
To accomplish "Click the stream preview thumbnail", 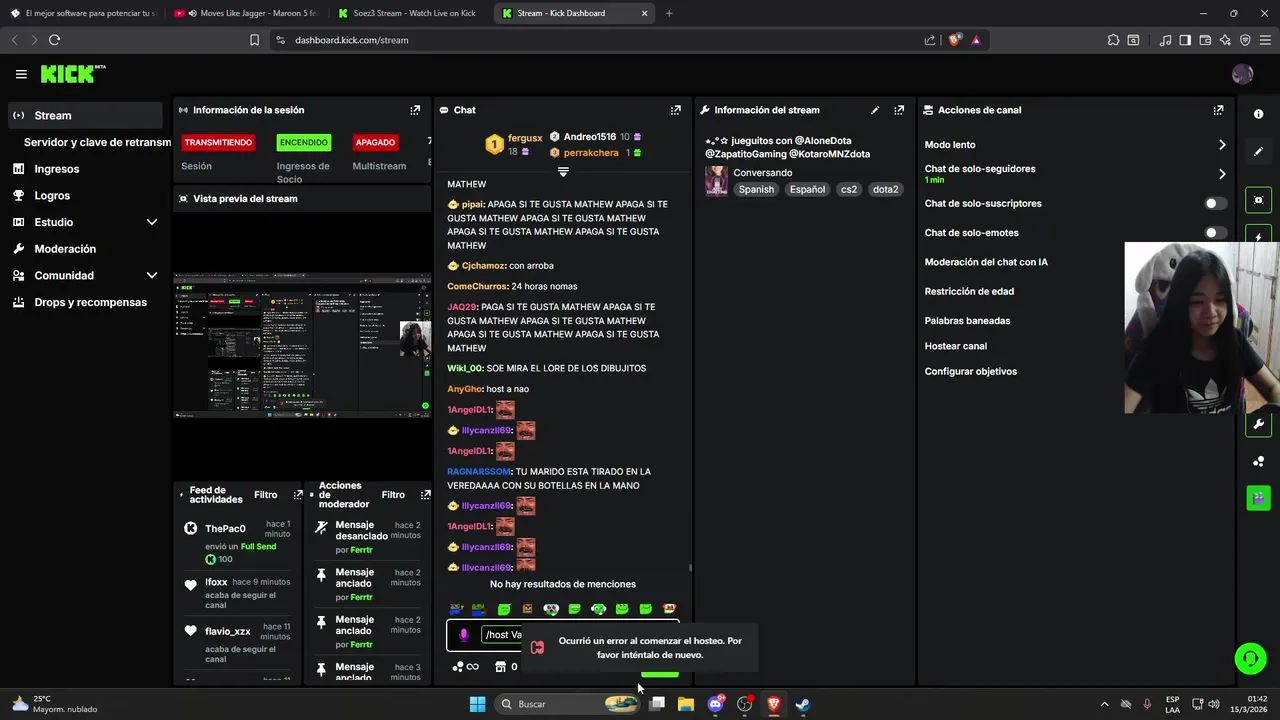I will tap(302, 345).
